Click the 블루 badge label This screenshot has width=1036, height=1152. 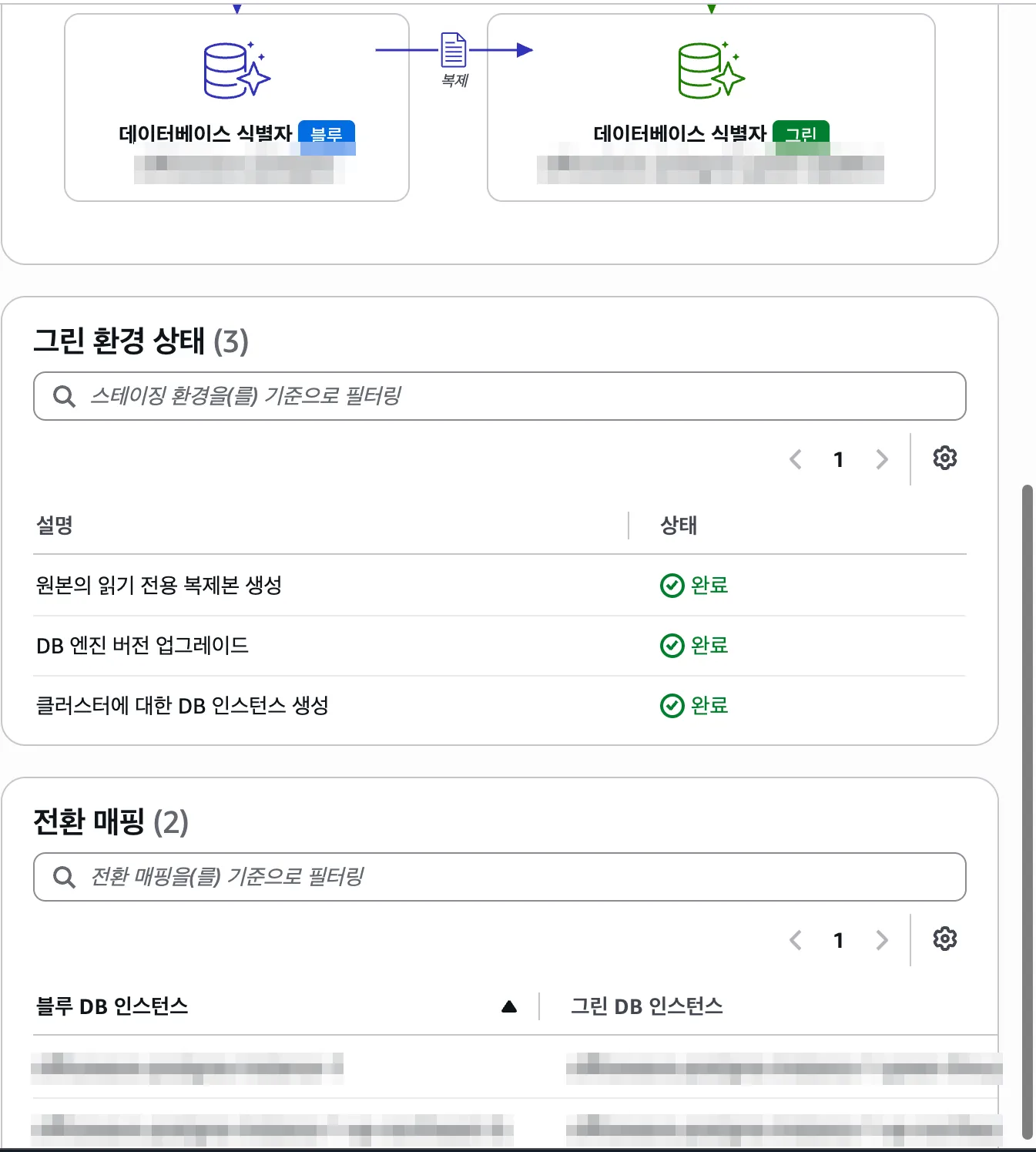point(327,134)
